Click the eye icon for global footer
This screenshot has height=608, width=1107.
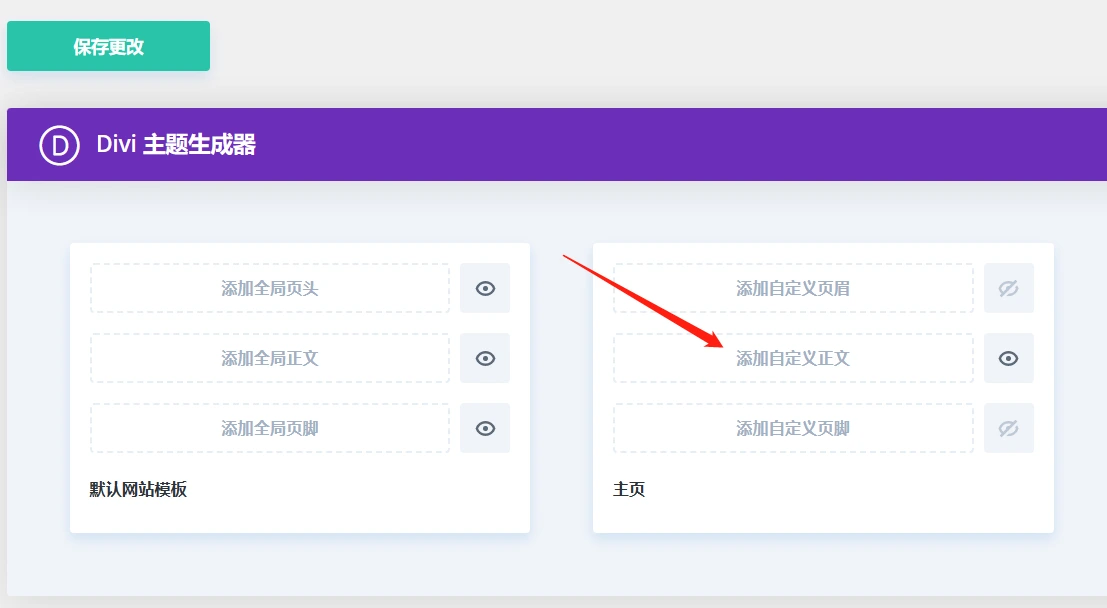click(x=485, y=428)
